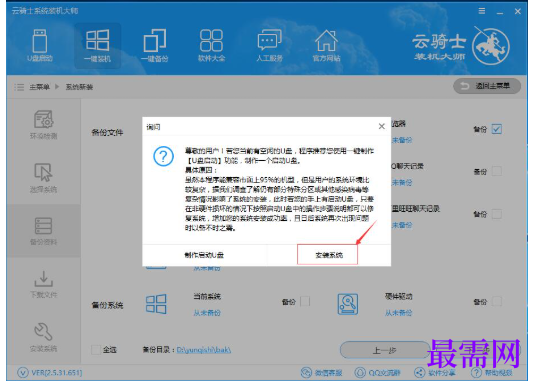Minimize the 云骑士 window
The height and width of the screenshot is (385, 539).
[500, 12]
